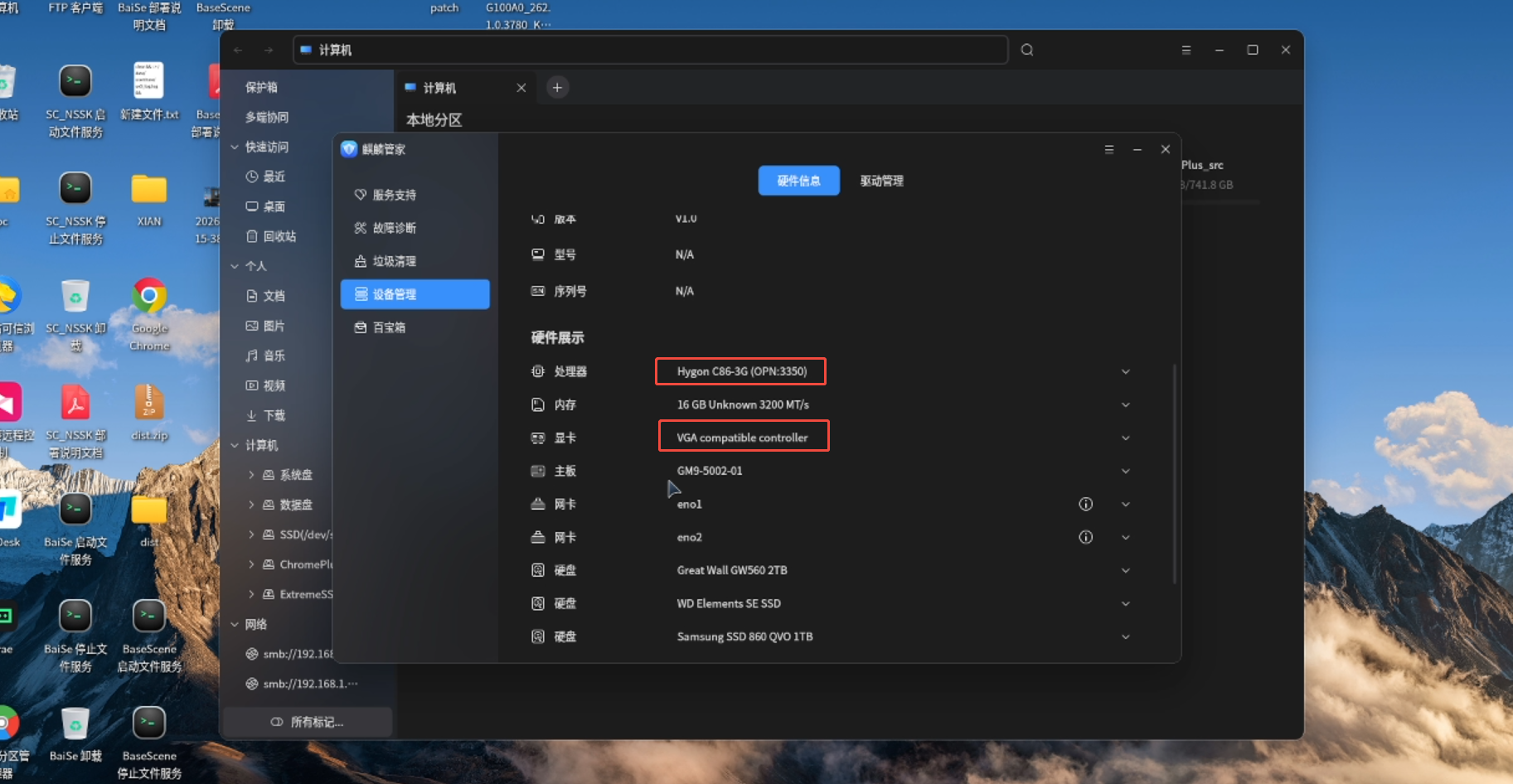The height and width of the screenshot is (784, 1513).
Task: Click the 显卡 graphics card icon
Action: [x=538, y=438]
